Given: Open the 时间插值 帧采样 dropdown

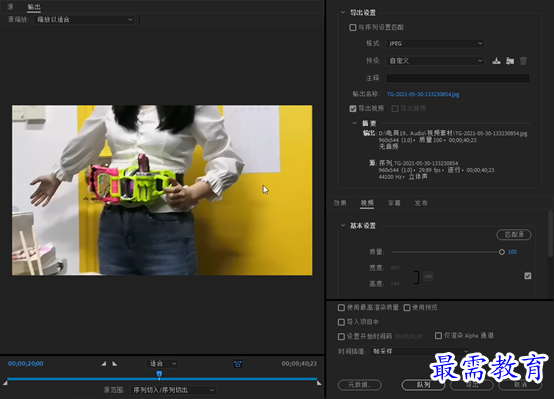Looking at the screenshot, I should 420,351.
